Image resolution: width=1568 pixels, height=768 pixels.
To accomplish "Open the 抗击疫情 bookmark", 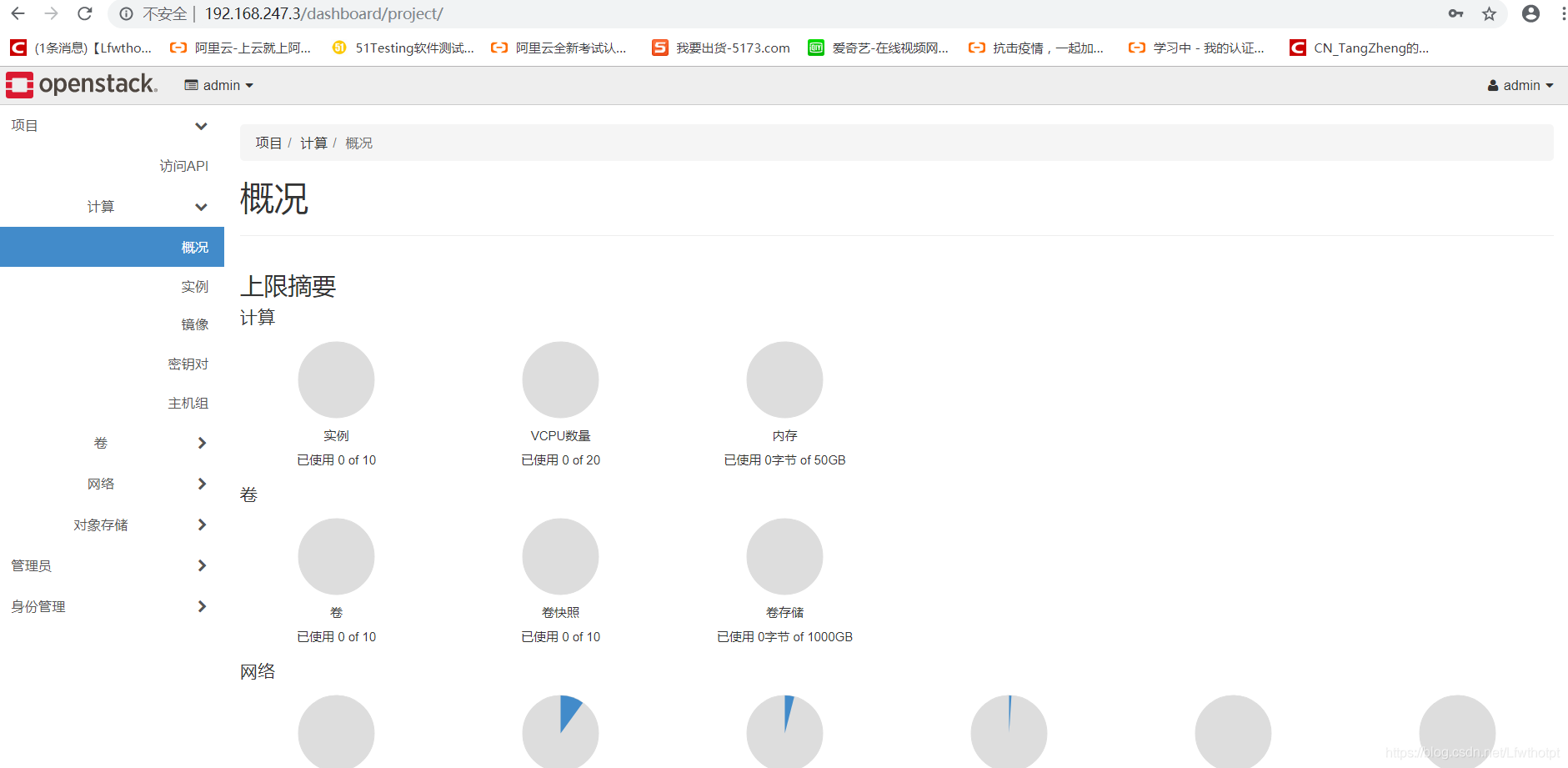I will pos(1036,48).
